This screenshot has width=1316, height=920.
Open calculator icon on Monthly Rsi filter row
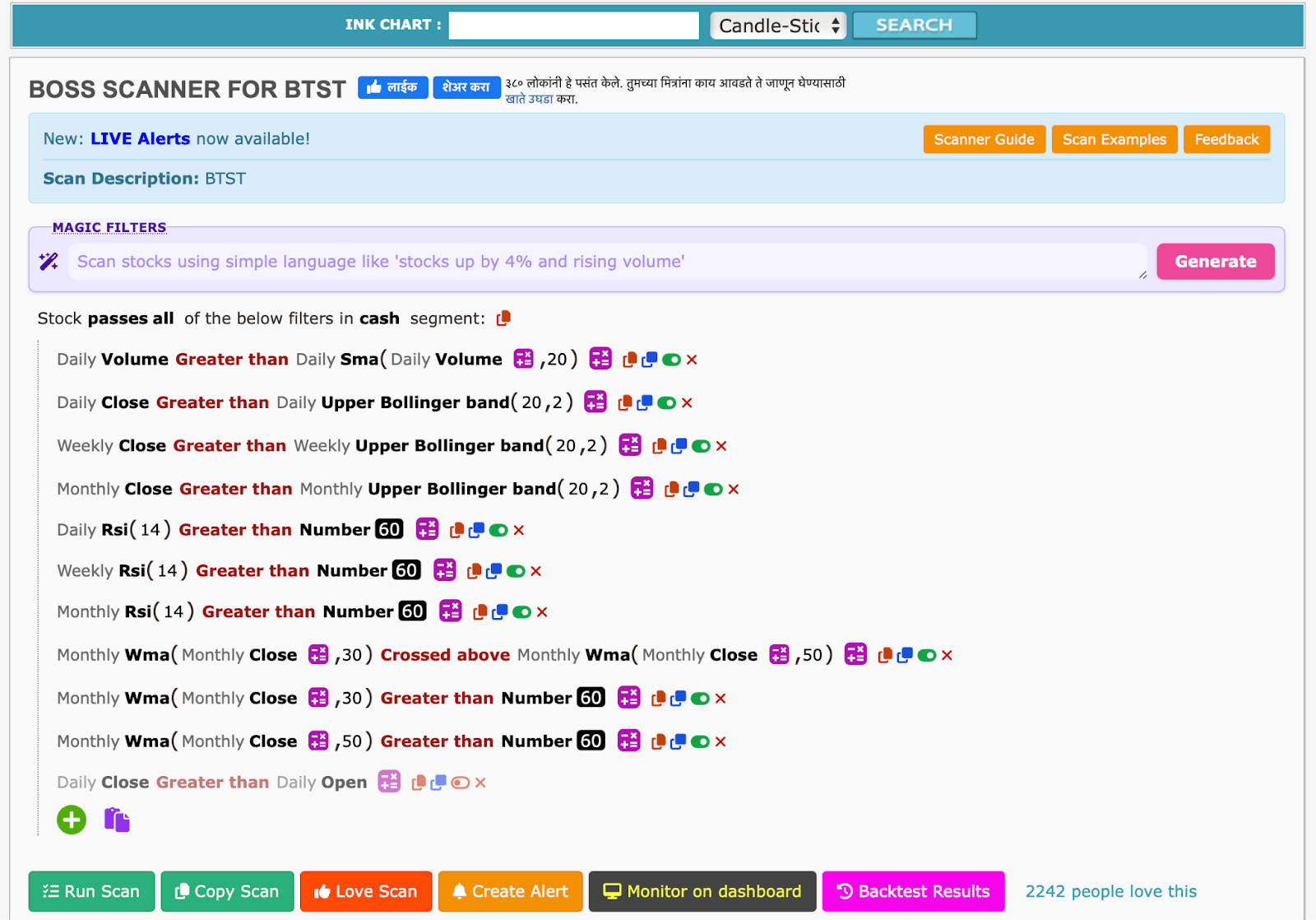450,611
